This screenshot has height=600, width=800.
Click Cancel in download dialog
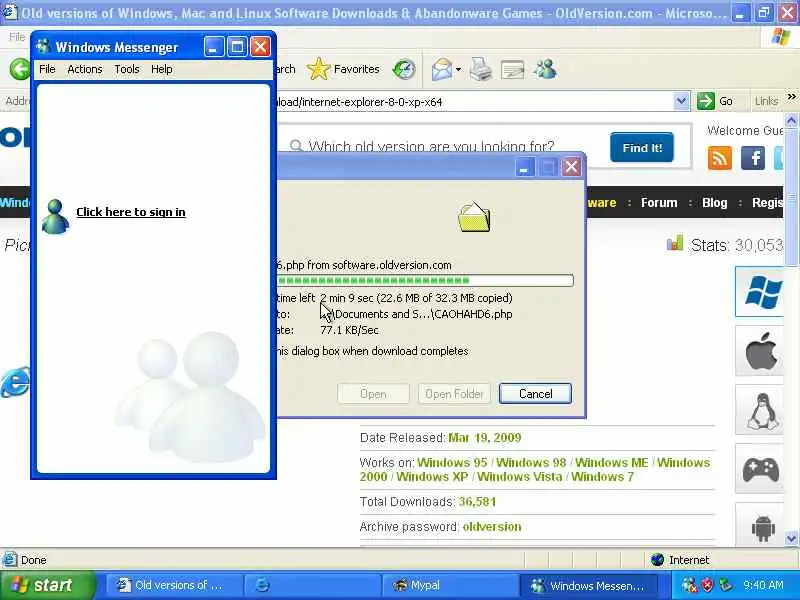pyautogui.click(x=535, y=393)
